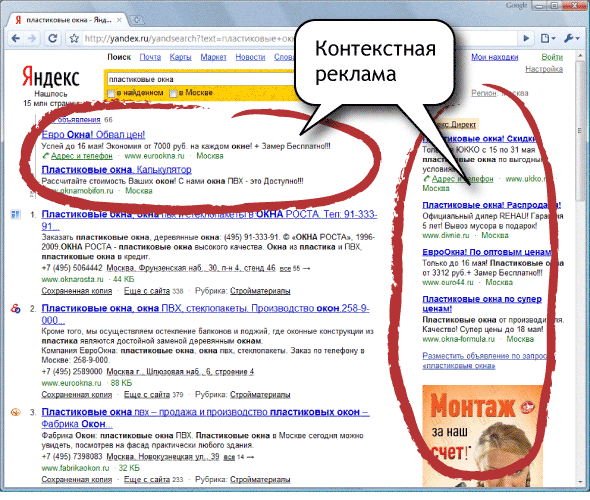Click the go arrow beside the address bar
Image resolution: width=590 pixels, height=500 pixels.
(526, 38)
